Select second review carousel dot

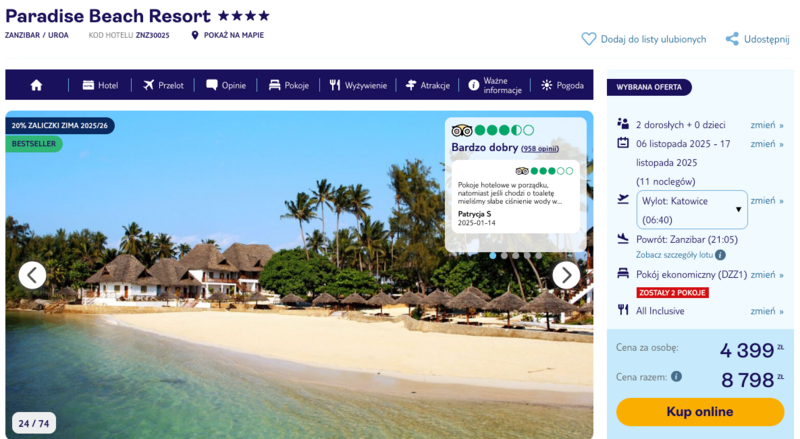tap(504, 256)
